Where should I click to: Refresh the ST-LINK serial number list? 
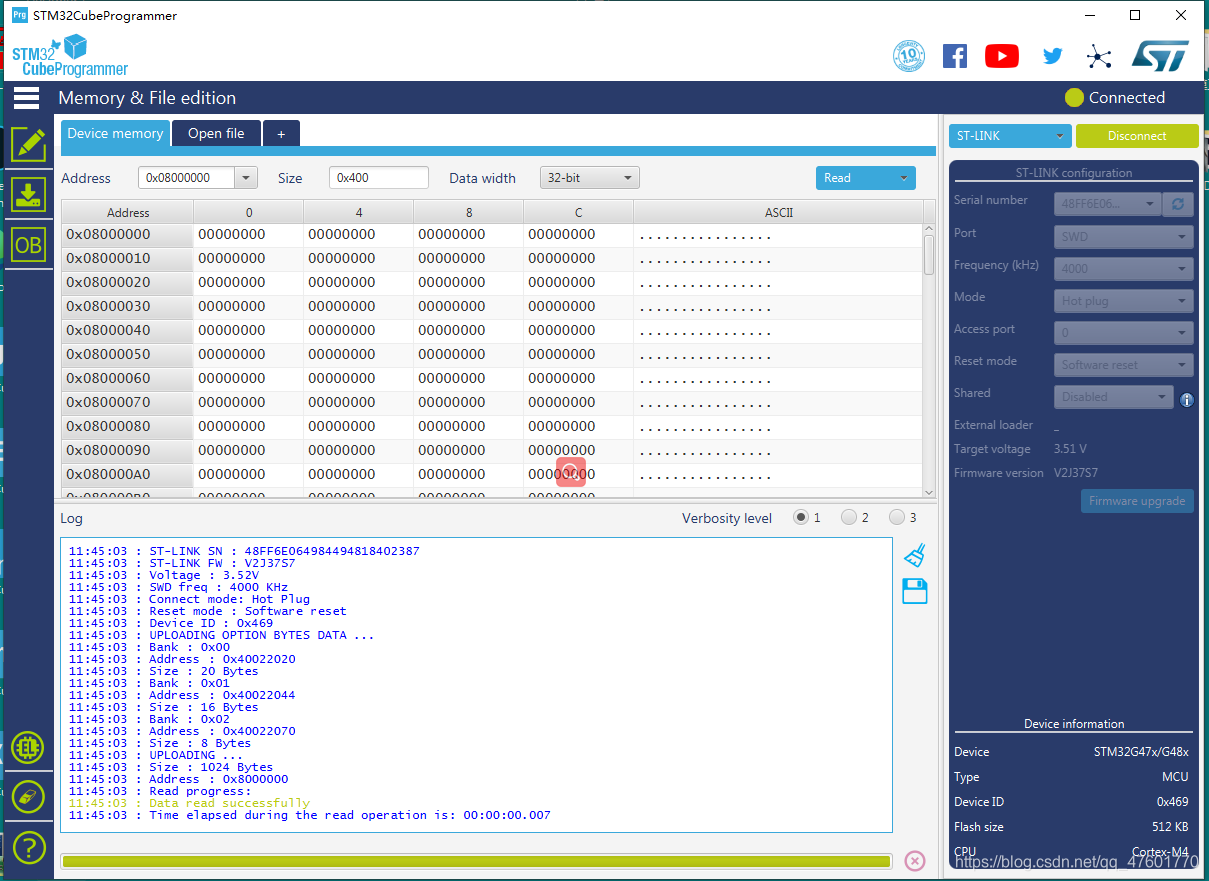pyautogui.click(x=1178, y=204)
